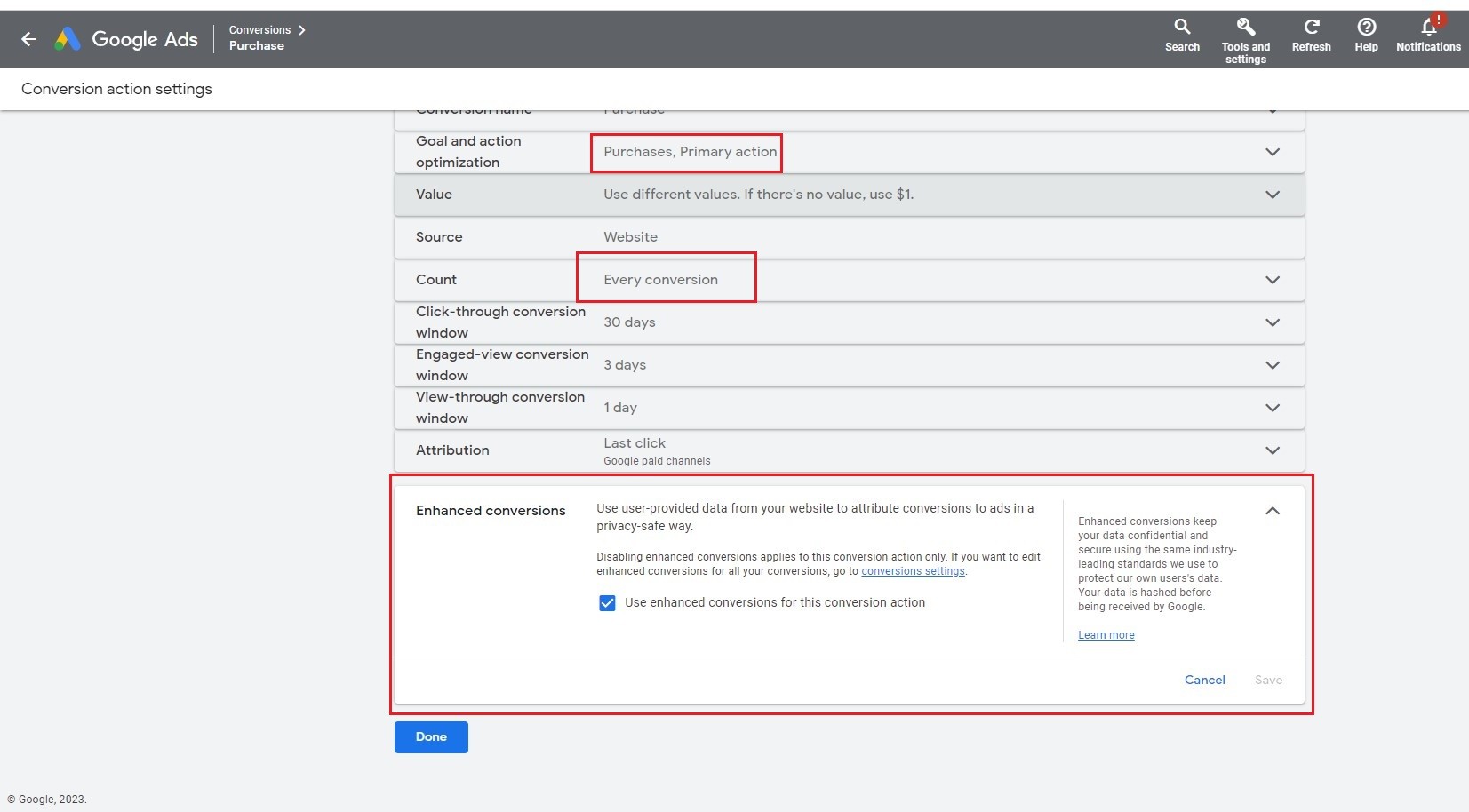
Task: Click the Google Ads logo
Action: [124, 38]
